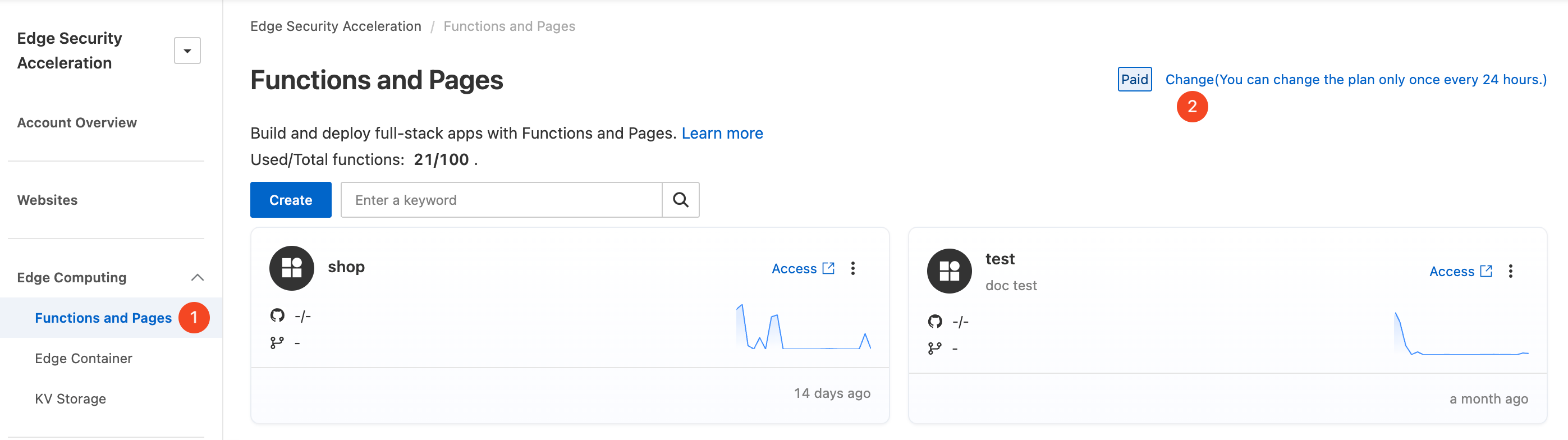The height and width of the screenshot is (440, 1568).
Task: Click the blue Create button
Action: pyautogui.click(x=290, y=200)
